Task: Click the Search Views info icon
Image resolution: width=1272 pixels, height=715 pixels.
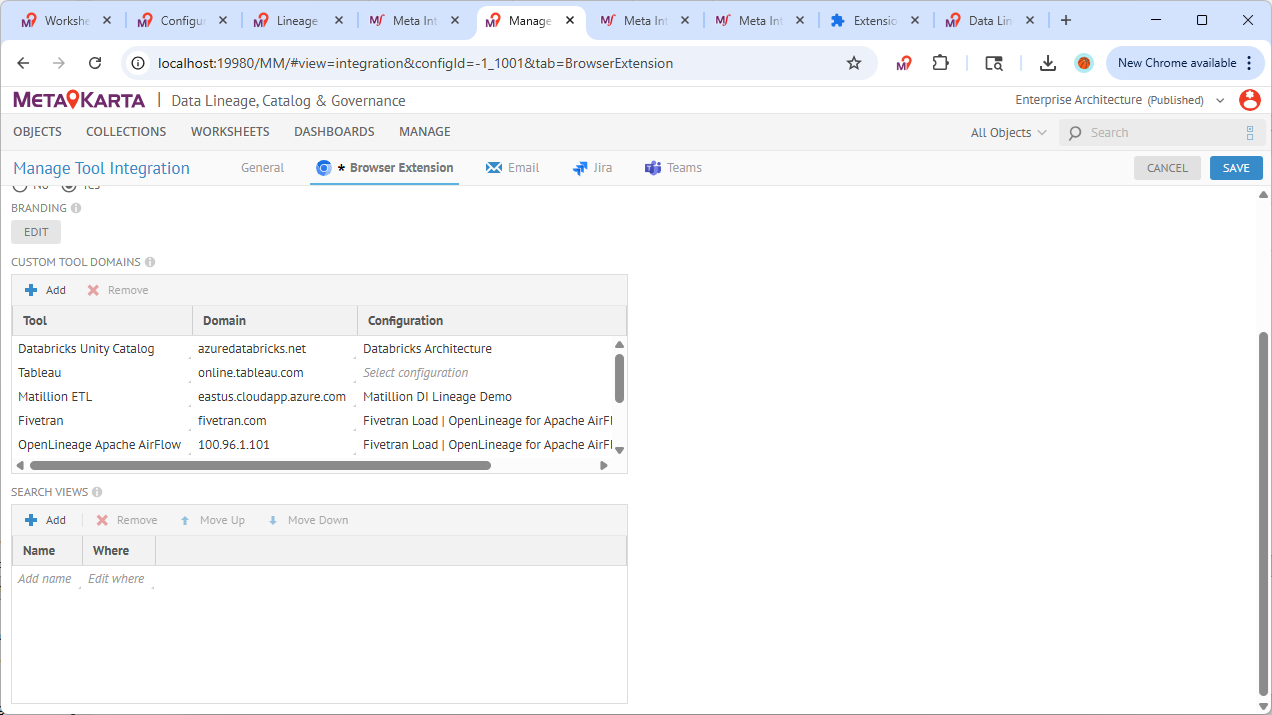Action: 97,493
